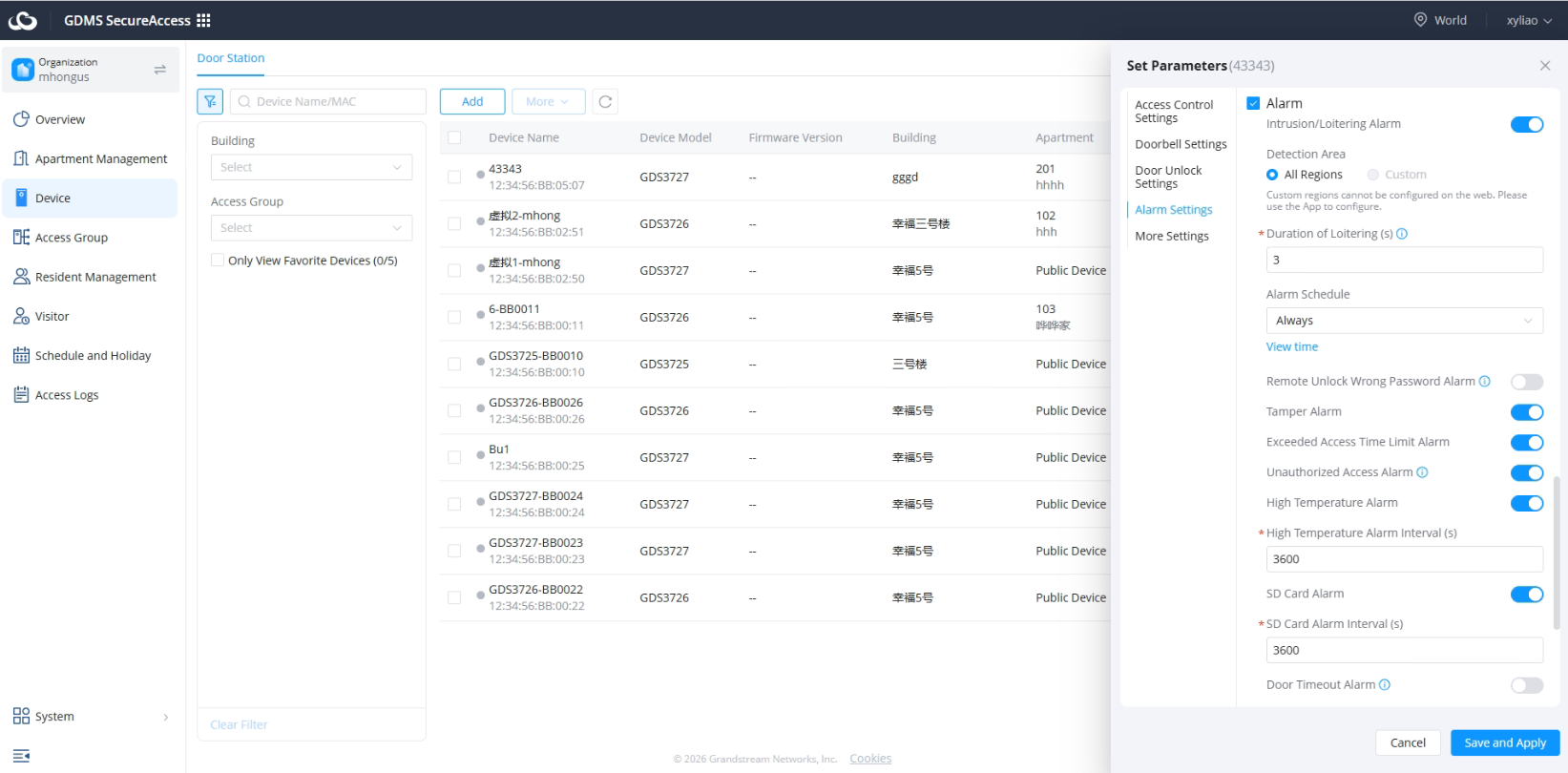The image size is (1568, 773).
Task: Open Schedule and Holiday in the sidebar
Action: coord(90,355)
